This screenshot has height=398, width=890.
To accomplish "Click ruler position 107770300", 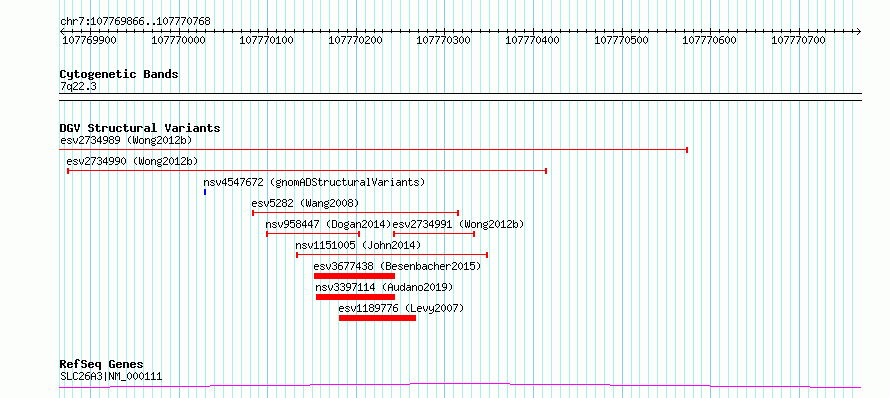I will click(444, 40).
